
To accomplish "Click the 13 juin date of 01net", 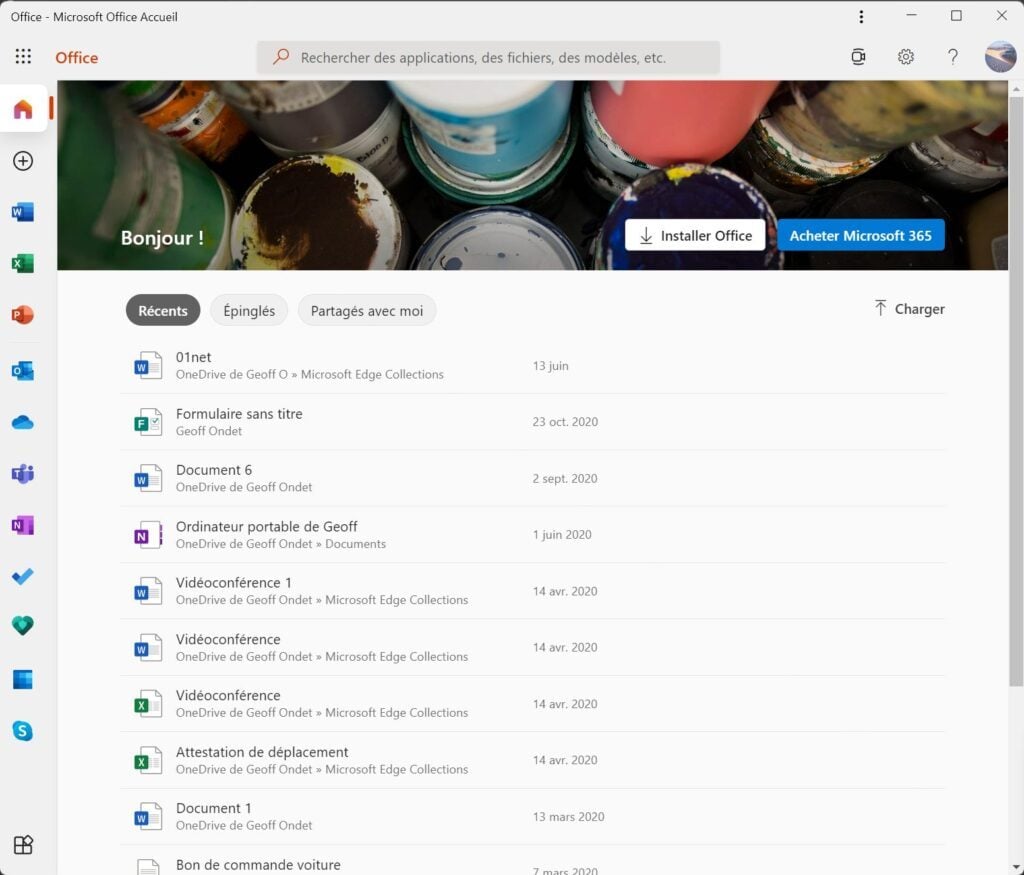I will [x=551, y=366].
